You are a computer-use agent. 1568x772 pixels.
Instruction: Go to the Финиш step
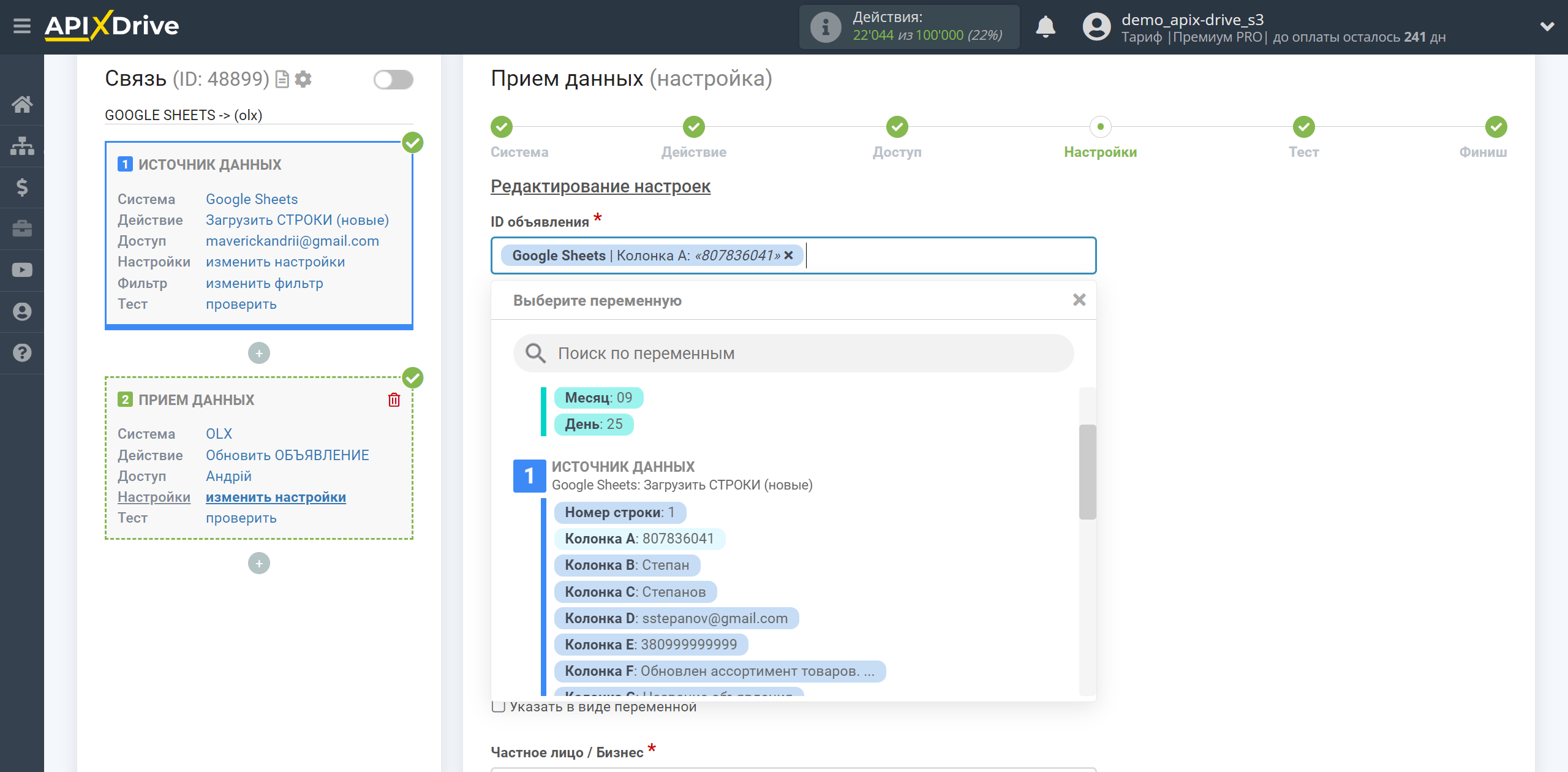click(x=1496, y=127)
